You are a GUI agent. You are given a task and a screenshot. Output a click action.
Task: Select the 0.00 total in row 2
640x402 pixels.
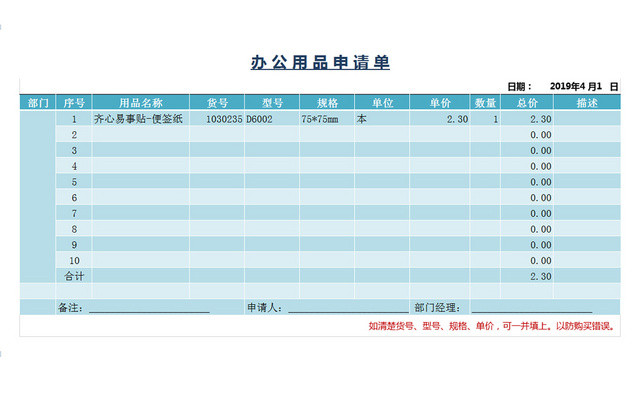coord(527,135)
